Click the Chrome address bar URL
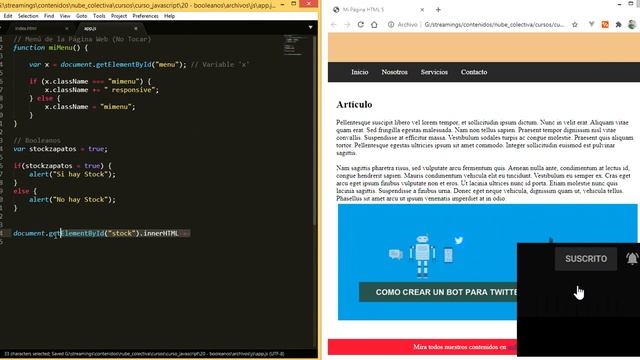 [x=494, y=24]
